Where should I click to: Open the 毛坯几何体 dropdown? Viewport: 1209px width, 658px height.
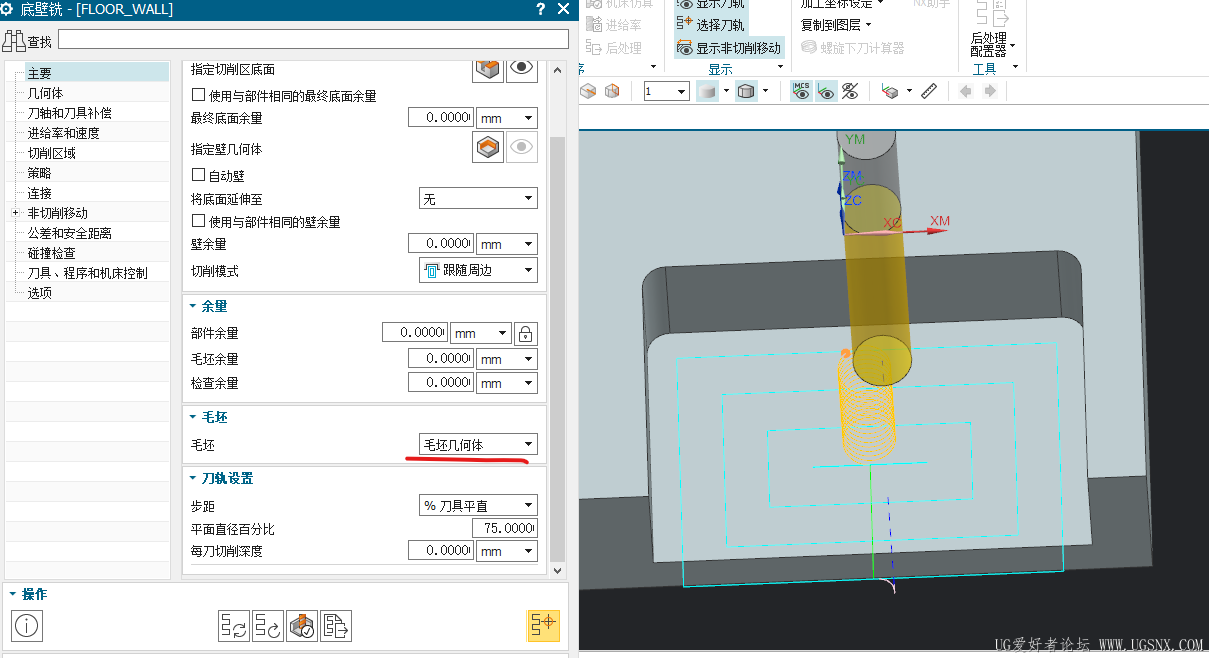478,445
